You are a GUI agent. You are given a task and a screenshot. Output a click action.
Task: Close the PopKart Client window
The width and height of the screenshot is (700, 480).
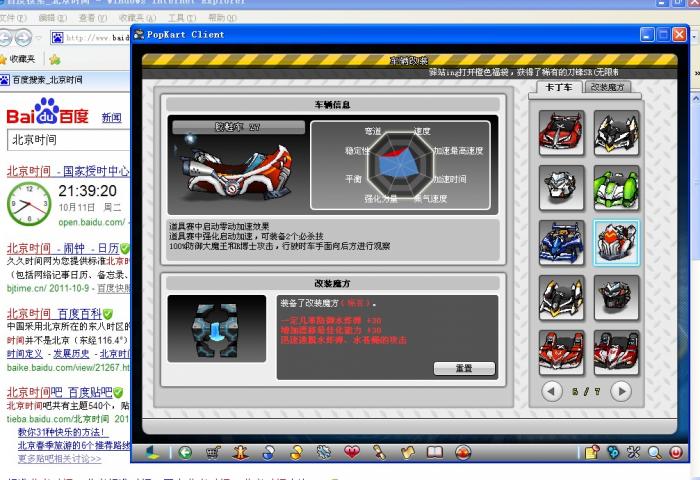click(x=679, y=34)
